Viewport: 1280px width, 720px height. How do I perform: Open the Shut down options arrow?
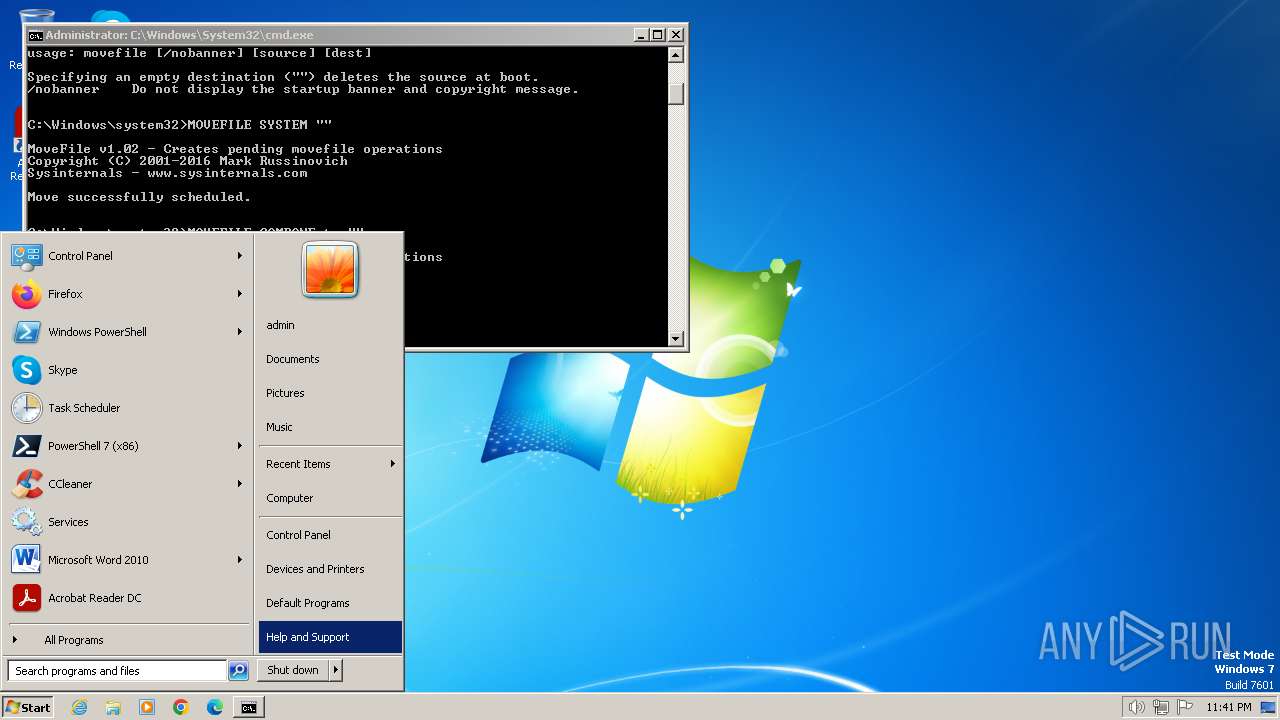tap(336, 670)
